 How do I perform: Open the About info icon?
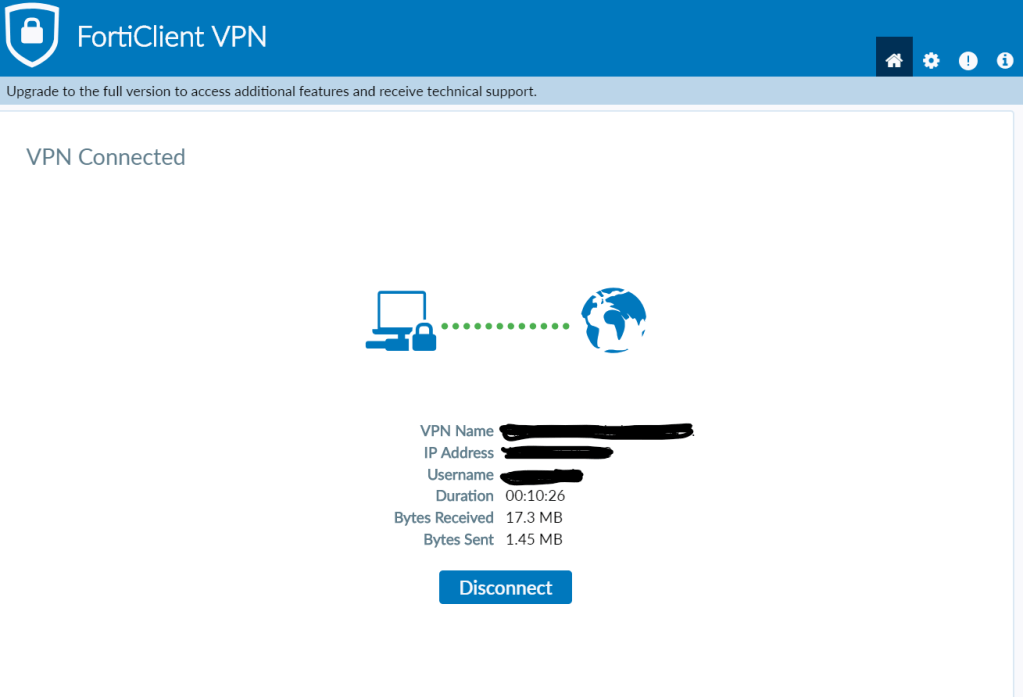[1005, 60]
